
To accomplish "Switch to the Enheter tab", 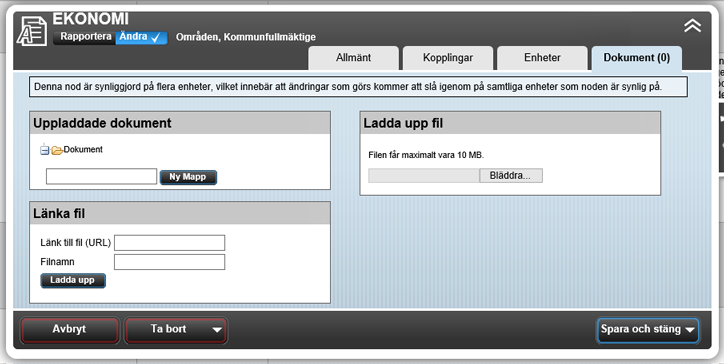I will coord(542,58).
